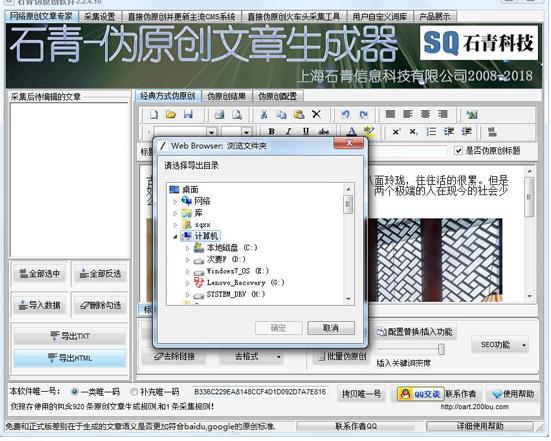Click the increase indent icon
The image size is (551, 441).
(466, 132)
